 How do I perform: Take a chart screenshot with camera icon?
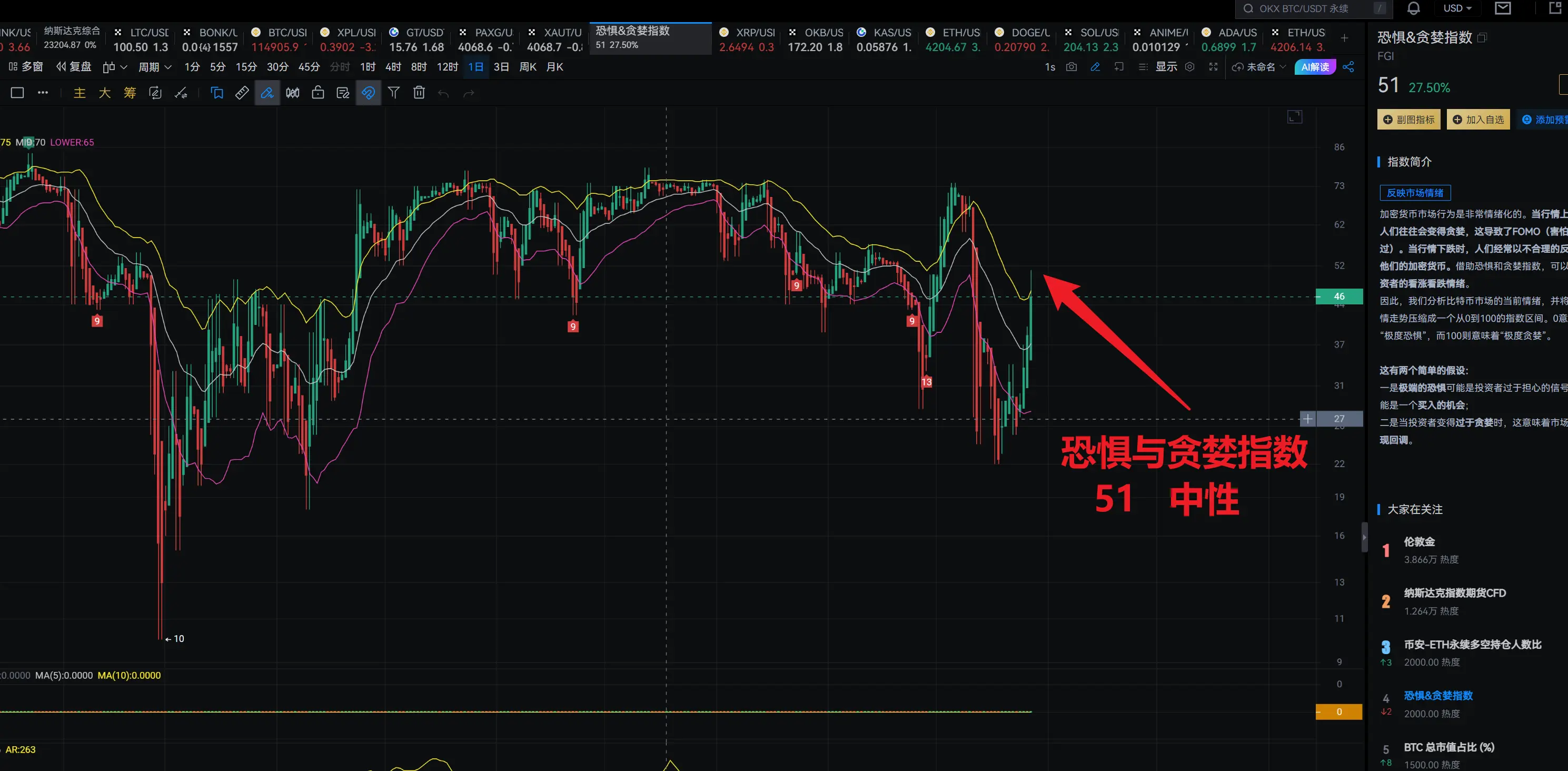1071,67
